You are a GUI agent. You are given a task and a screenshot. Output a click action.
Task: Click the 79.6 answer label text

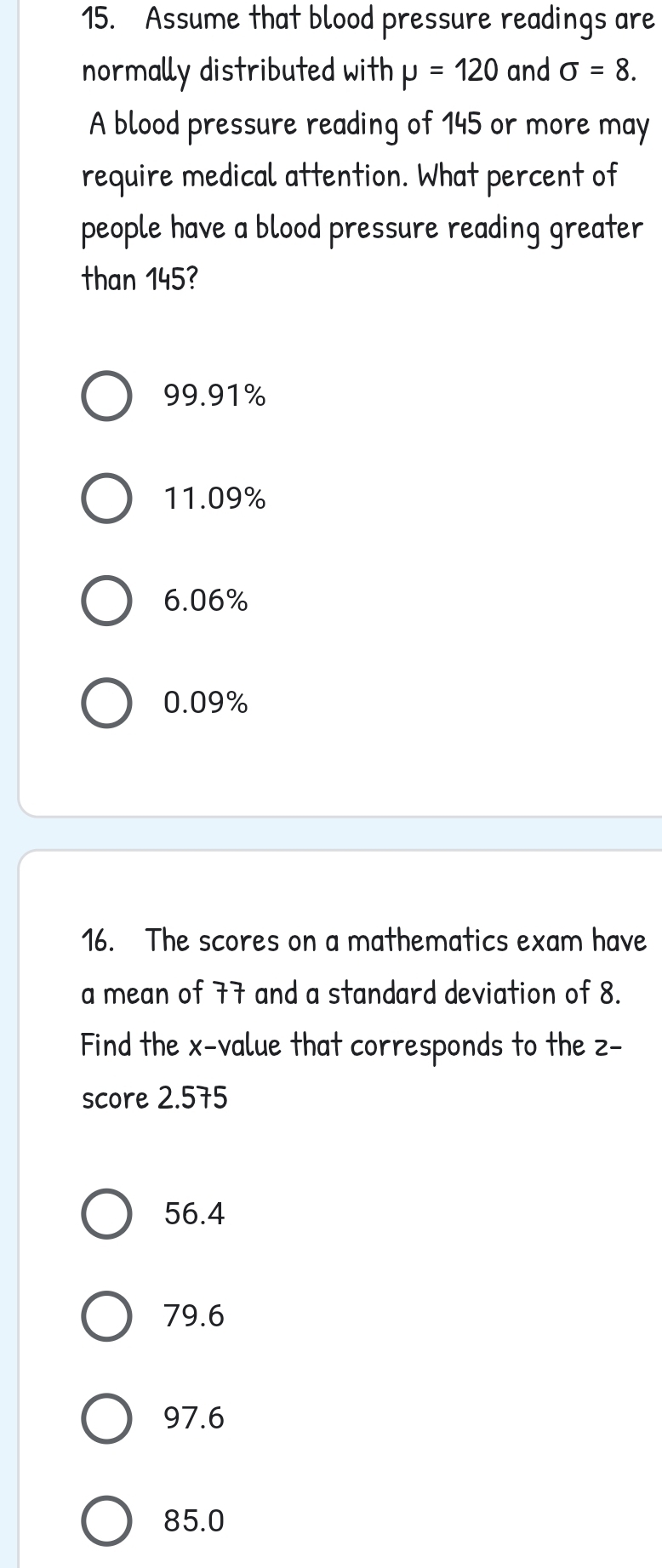pos(195,1316)
